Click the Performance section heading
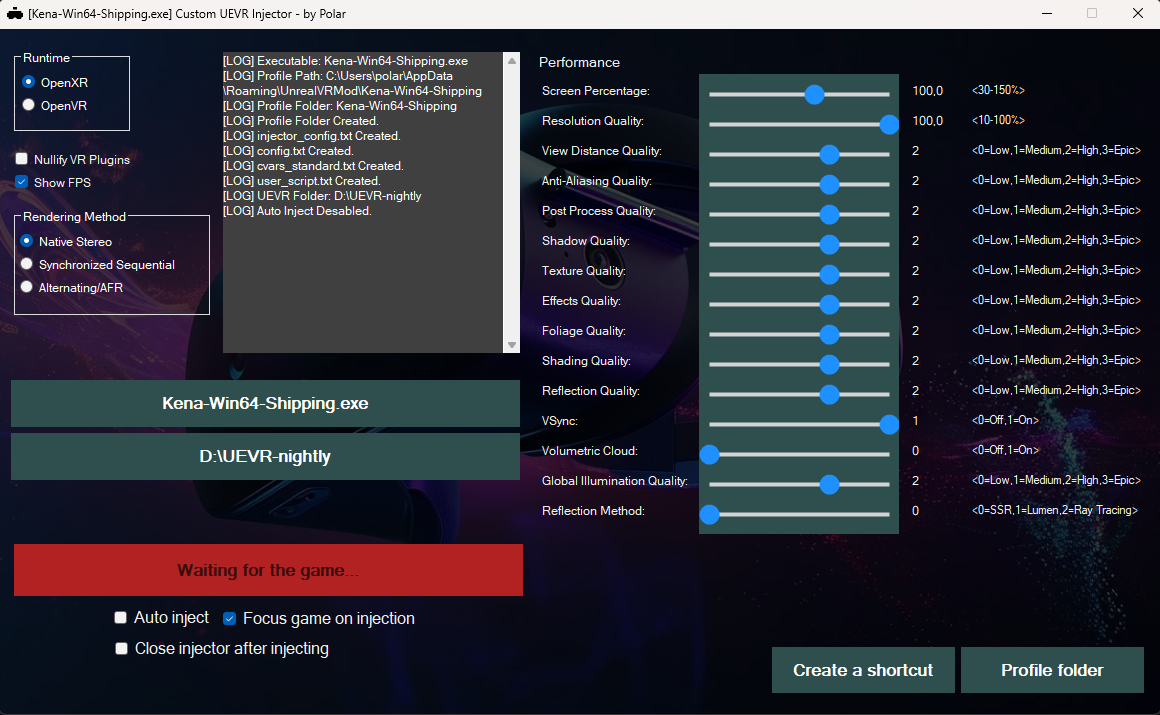The height and width of the screenshot is (715, 1160). click(579, 62)
